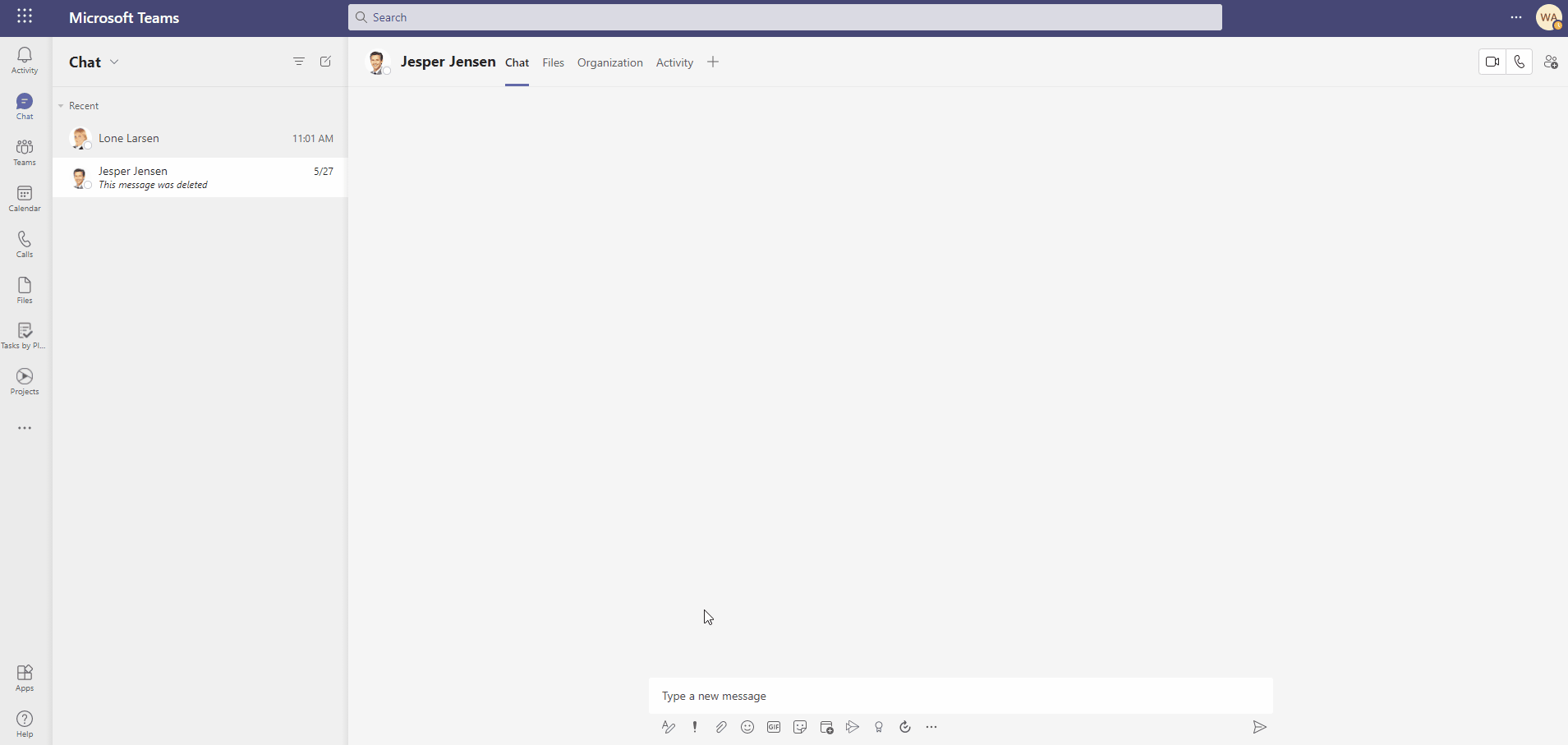The image size is (1568, 745).
Task: Click the Microsoft Teams title
Action: [124, 17]
